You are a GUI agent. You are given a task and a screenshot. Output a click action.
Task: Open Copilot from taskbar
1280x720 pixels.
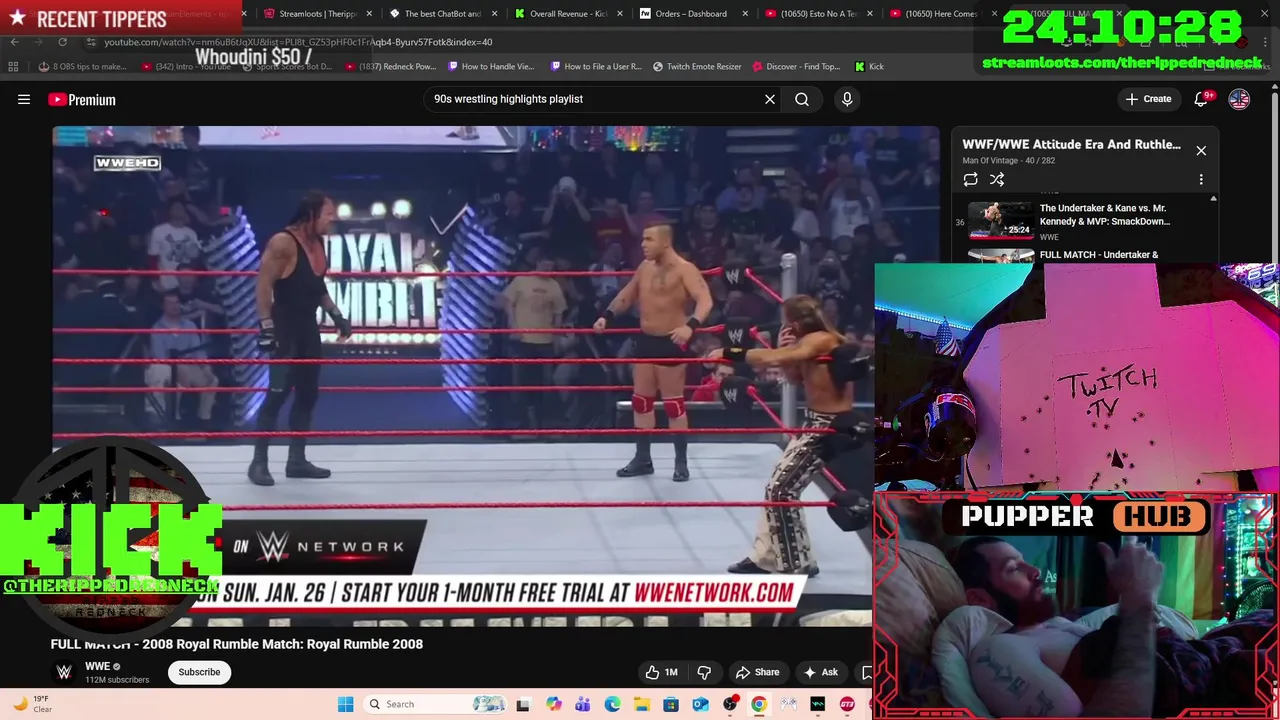click(x=554, y=704)
